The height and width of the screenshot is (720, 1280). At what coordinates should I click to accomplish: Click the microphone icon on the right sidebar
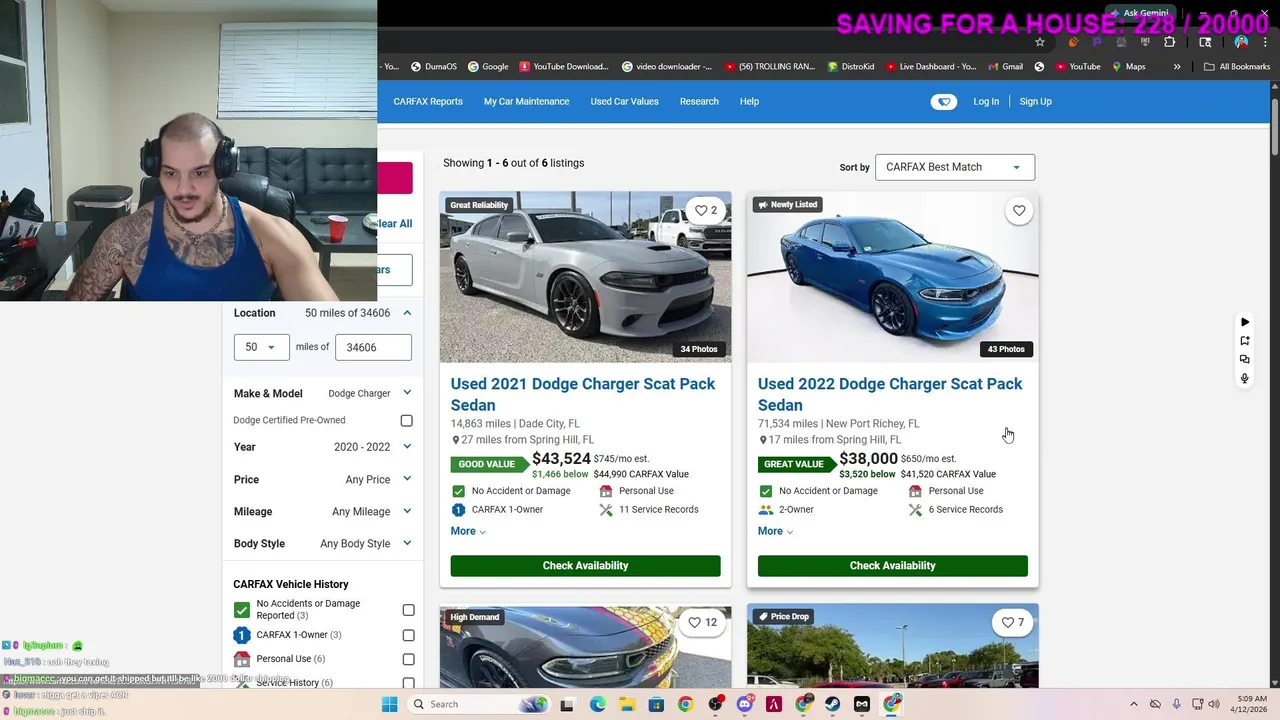click(x=1245, y=378)
